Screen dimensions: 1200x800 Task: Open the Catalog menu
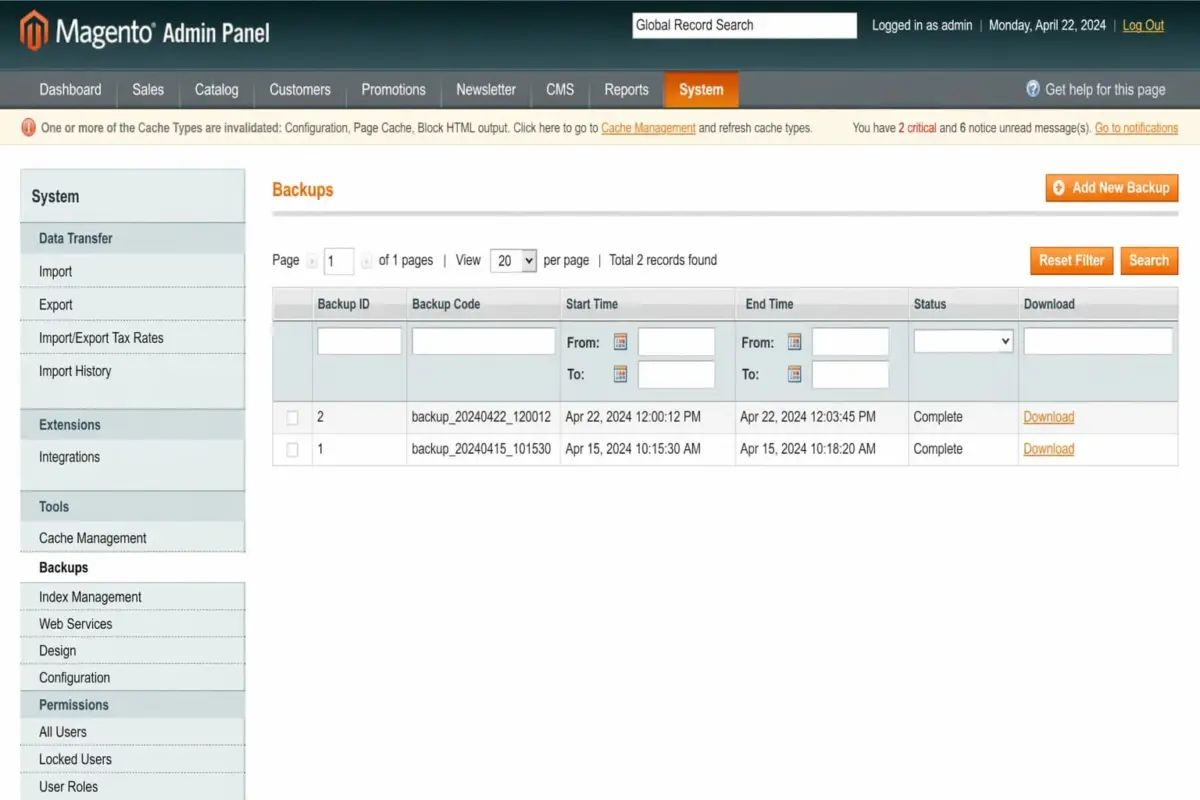pyautogui.click(x=216, y=89)
